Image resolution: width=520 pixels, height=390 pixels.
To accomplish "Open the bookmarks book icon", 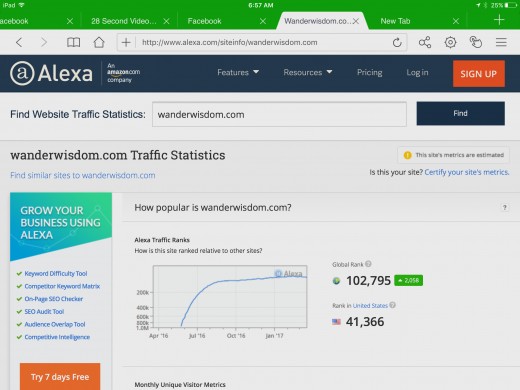I will 73,42.
